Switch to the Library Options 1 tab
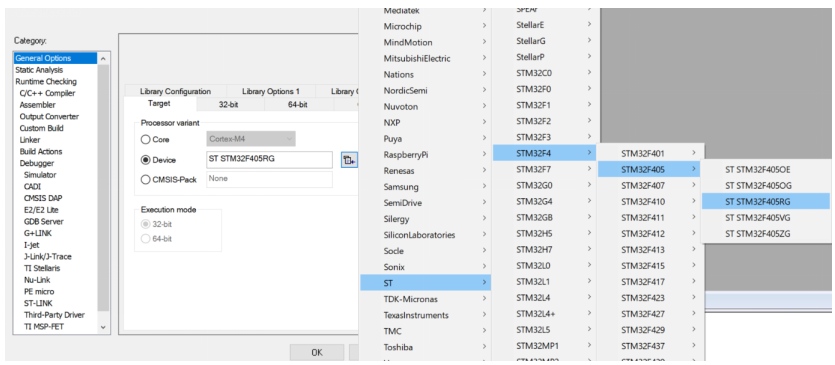The width and height of the screenshot is (835, 365). point(271,91)
